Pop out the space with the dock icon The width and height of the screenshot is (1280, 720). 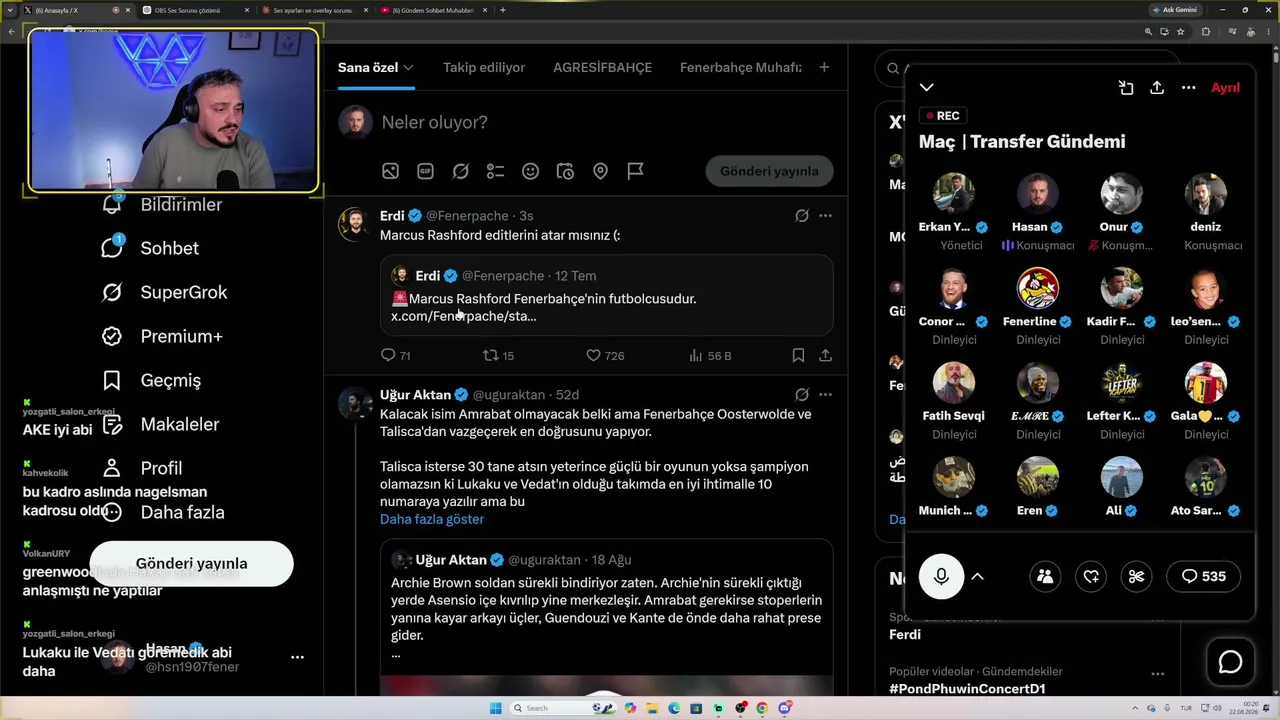click(1125, 87)
